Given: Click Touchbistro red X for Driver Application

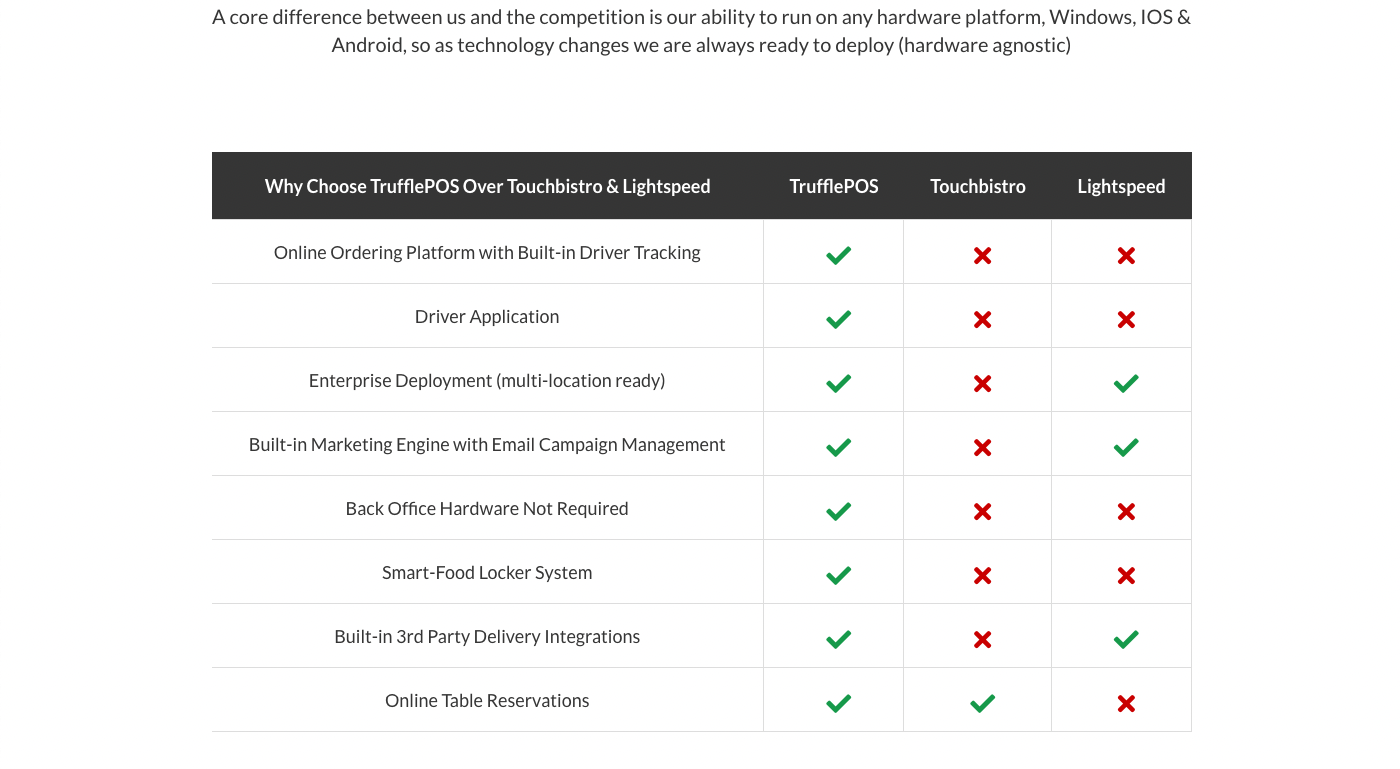Looking at the screenshot, I should click(982, 319).
